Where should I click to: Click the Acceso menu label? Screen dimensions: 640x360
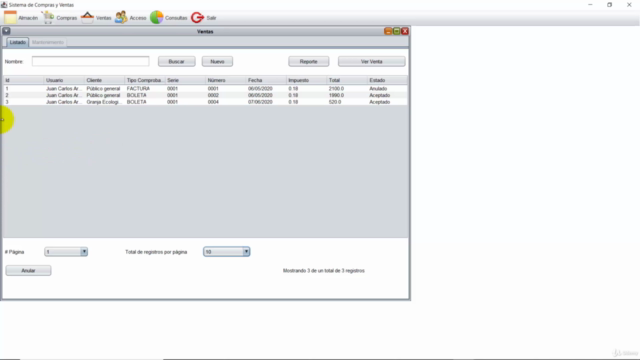(x=138, y=18)
